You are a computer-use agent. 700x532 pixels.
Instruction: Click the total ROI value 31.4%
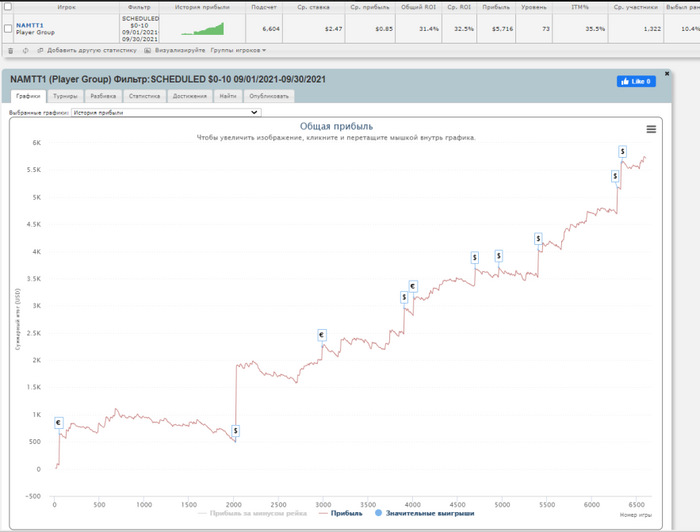pyautogui.click(x=429, y=29)
